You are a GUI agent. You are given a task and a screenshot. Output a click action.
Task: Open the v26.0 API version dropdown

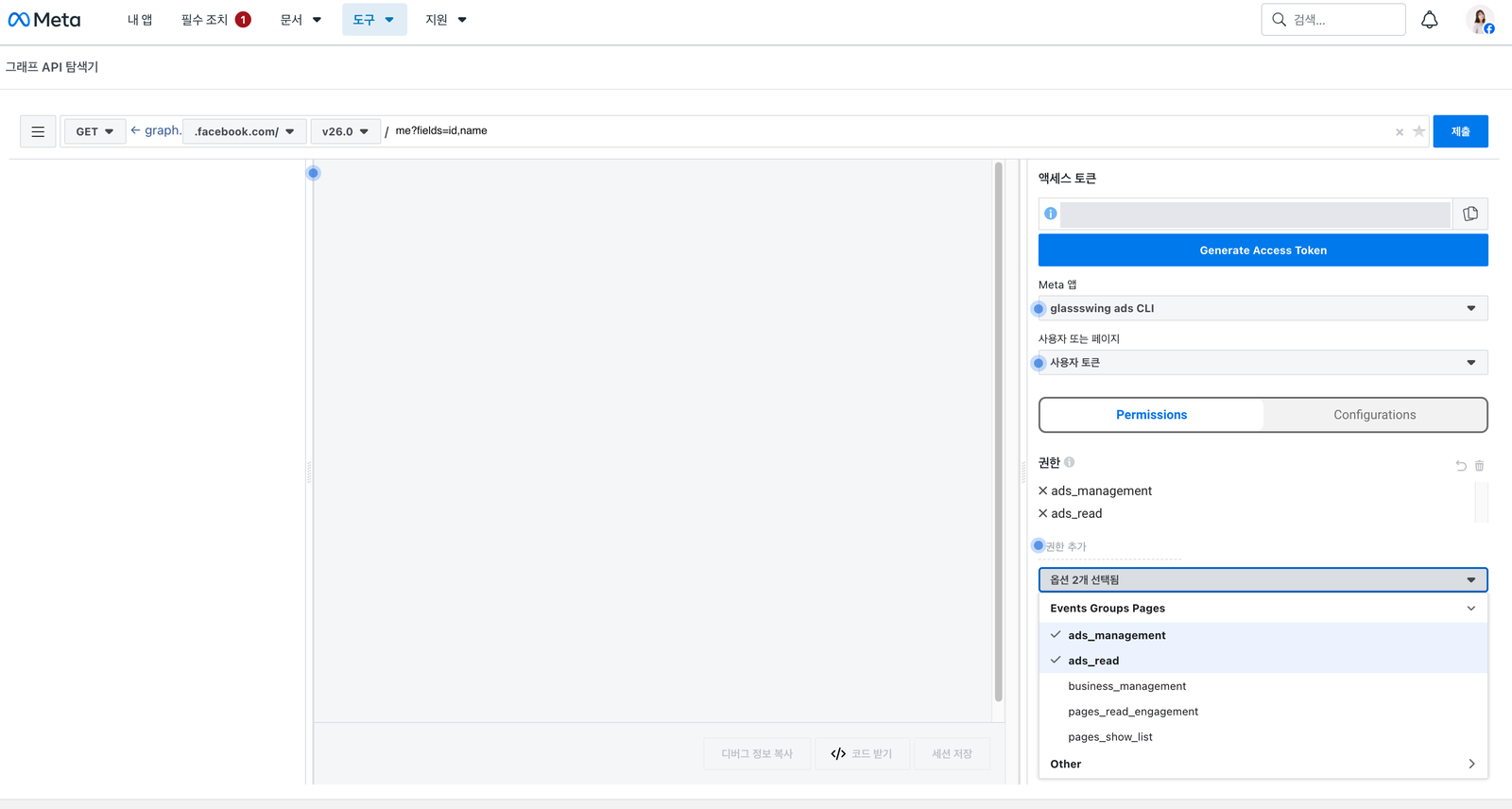point(345,131)
